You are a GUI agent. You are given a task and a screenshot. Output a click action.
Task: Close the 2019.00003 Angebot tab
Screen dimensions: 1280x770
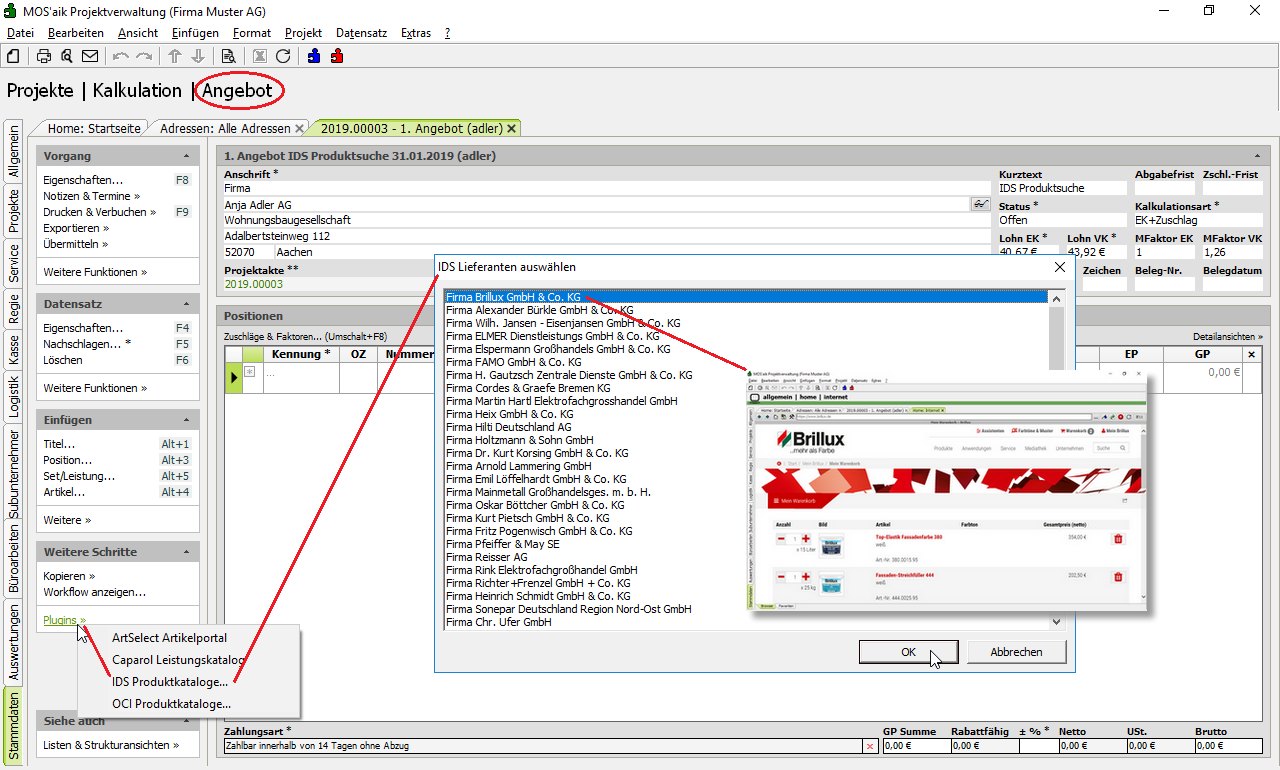click(512, 128)
